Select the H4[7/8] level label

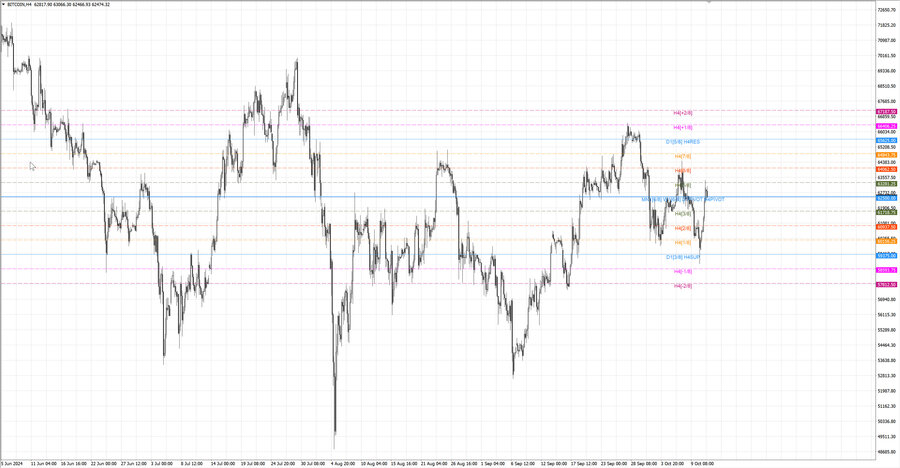click(683, 156)
